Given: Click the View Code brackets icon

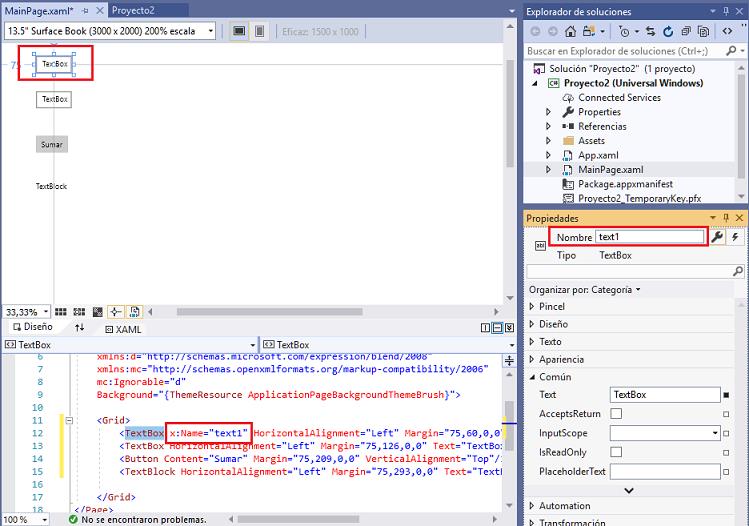Looking at the screenshot, I should click(x=727, y=32).
